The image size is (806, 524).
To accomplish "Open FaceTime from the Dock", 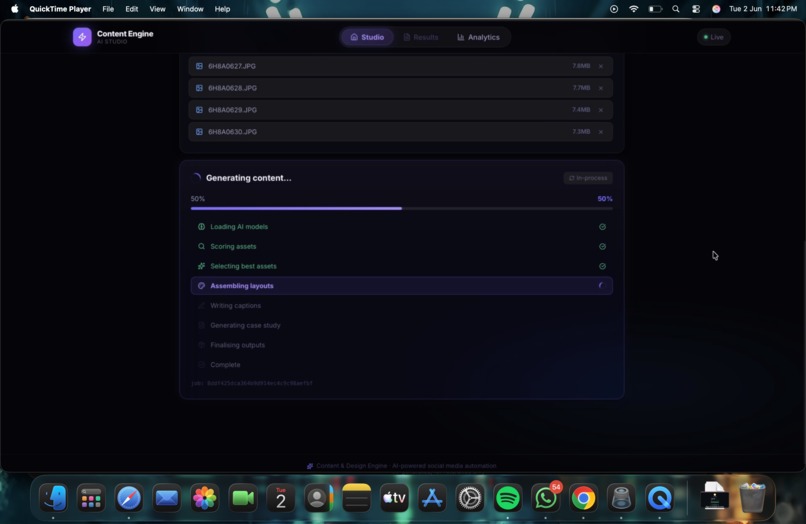I will (x=243, y=498).
